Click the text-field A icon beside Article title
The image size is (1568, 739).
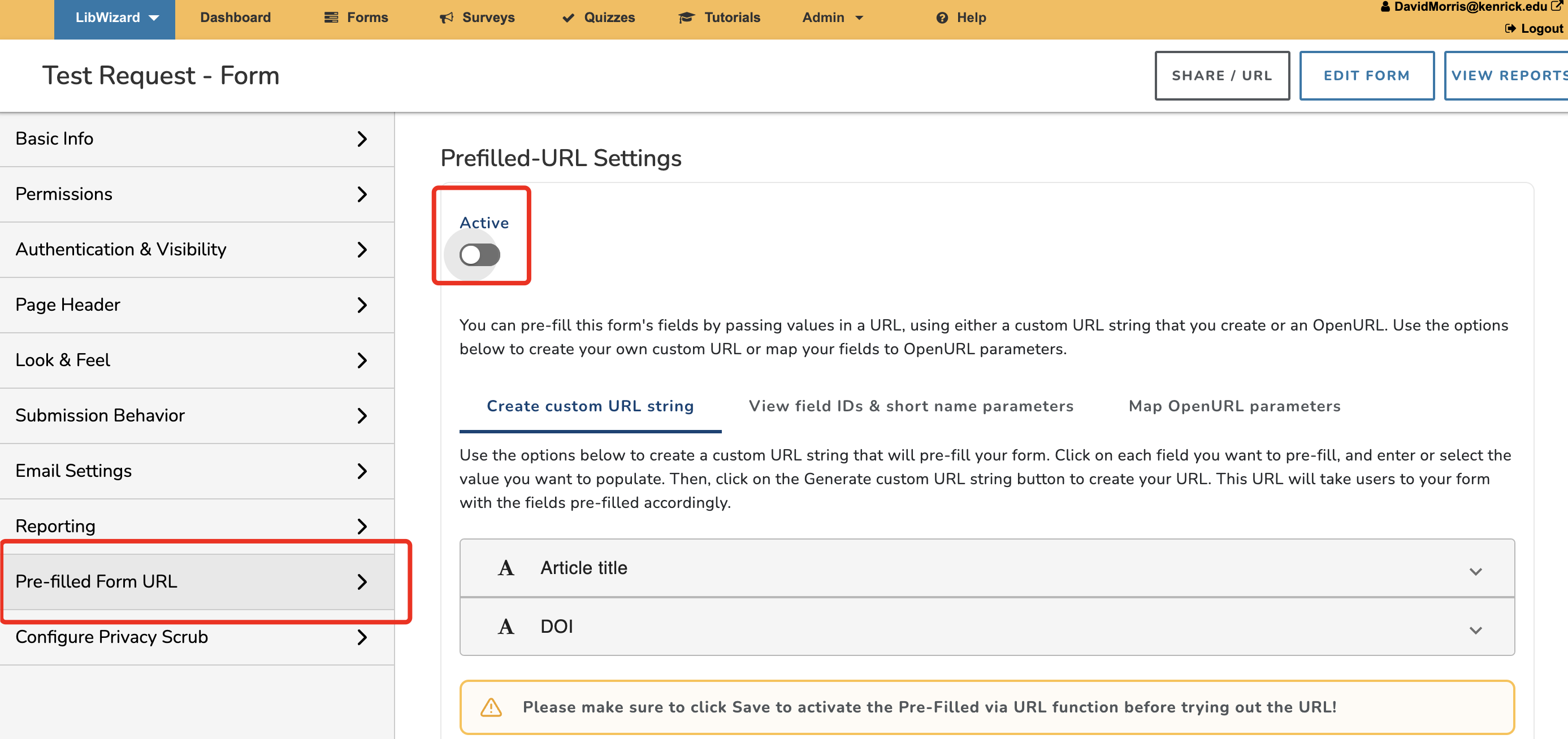[x=507, y=567]
